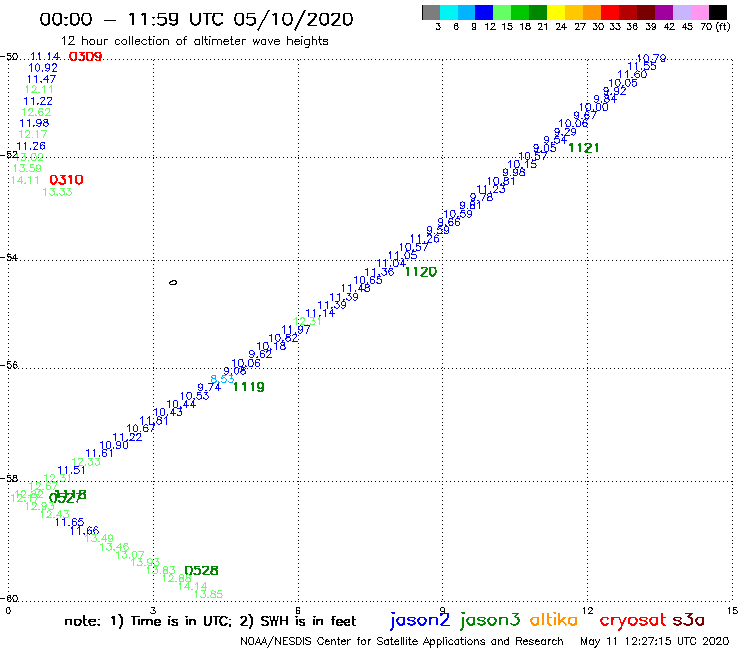Click the wave height value 10.53

(x=194, y=396)
